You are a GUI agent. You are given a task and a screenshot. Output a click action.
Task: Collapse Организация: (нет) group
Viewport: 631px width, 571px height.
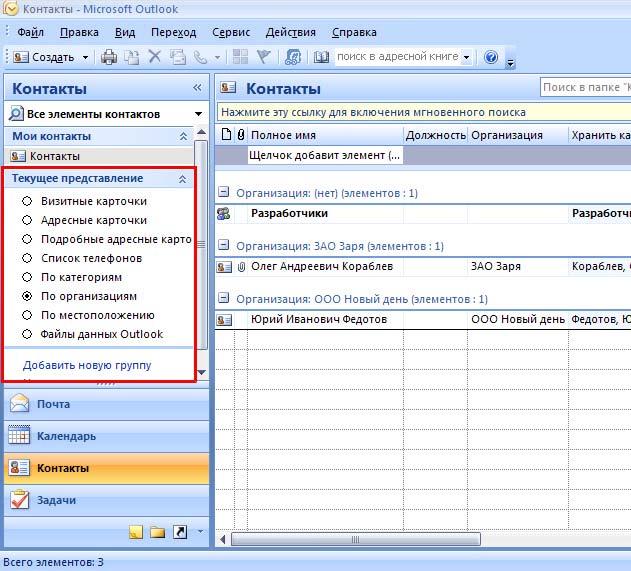(x=223, y=192)
